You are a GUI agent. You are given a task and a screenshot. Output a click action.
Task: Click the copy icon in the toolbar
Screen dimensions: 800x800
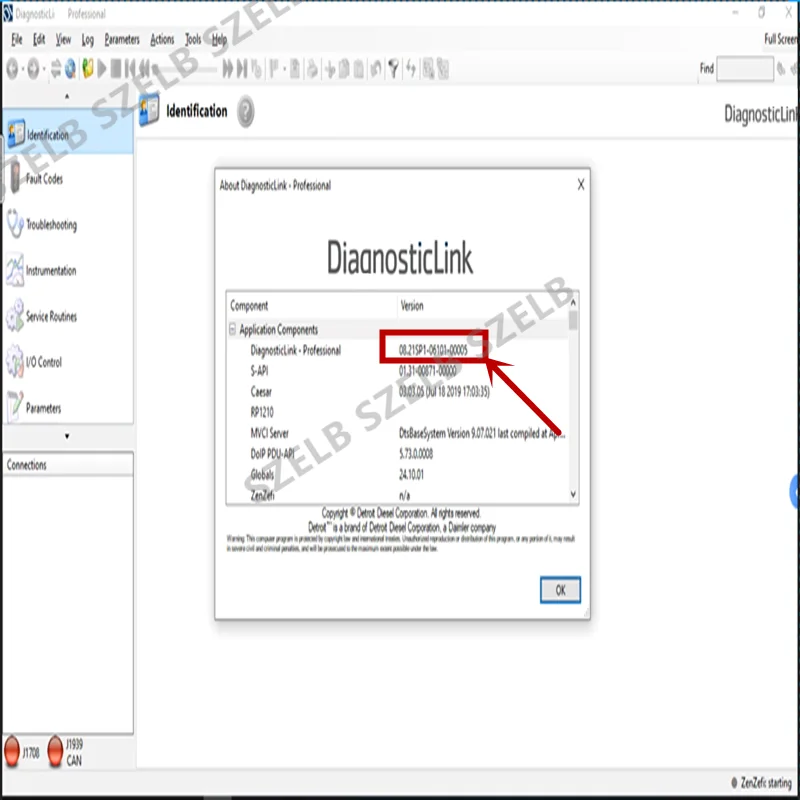[344, 68]
